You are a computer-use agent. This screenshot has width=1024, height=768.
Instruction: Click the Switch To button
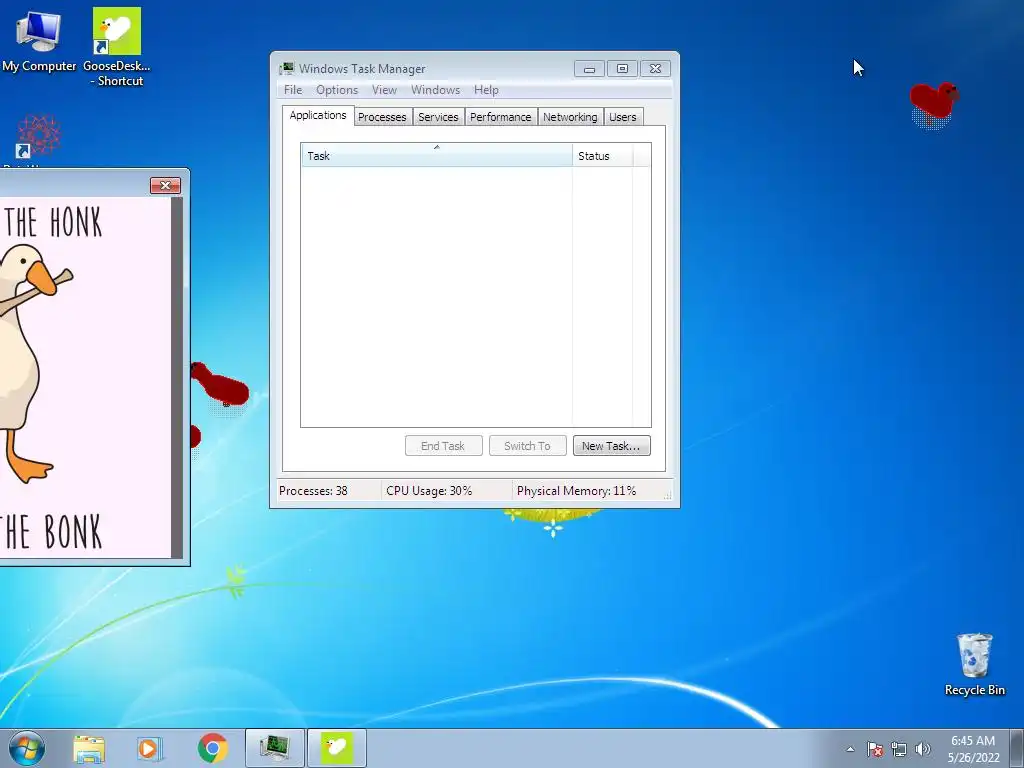click(527, 446)
